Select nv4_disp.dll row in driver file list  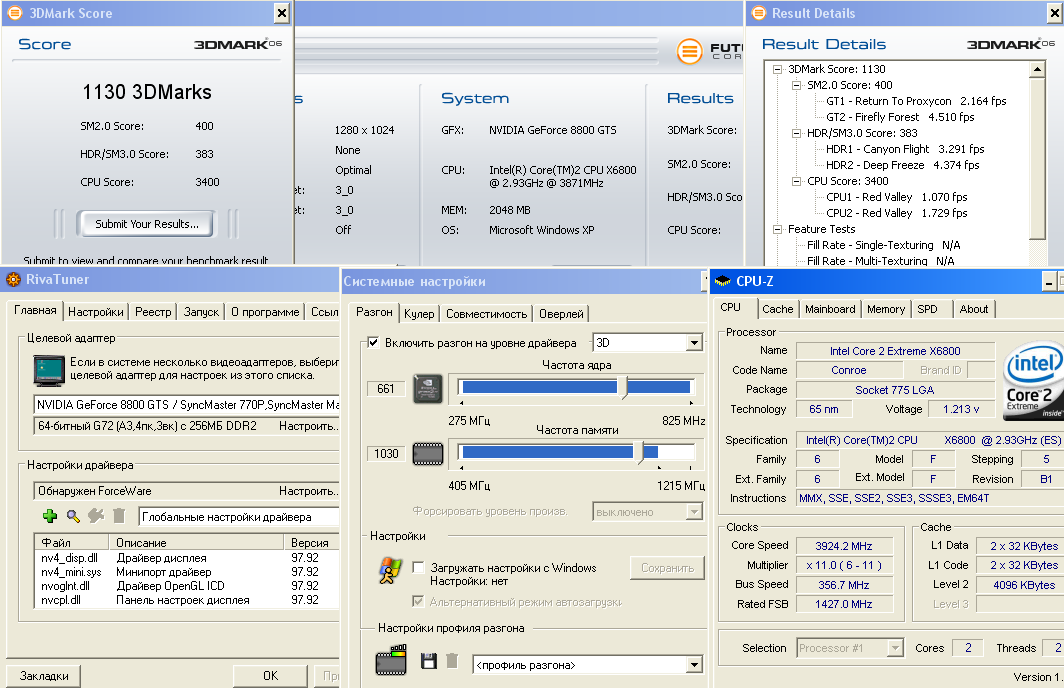coord(187,558)
